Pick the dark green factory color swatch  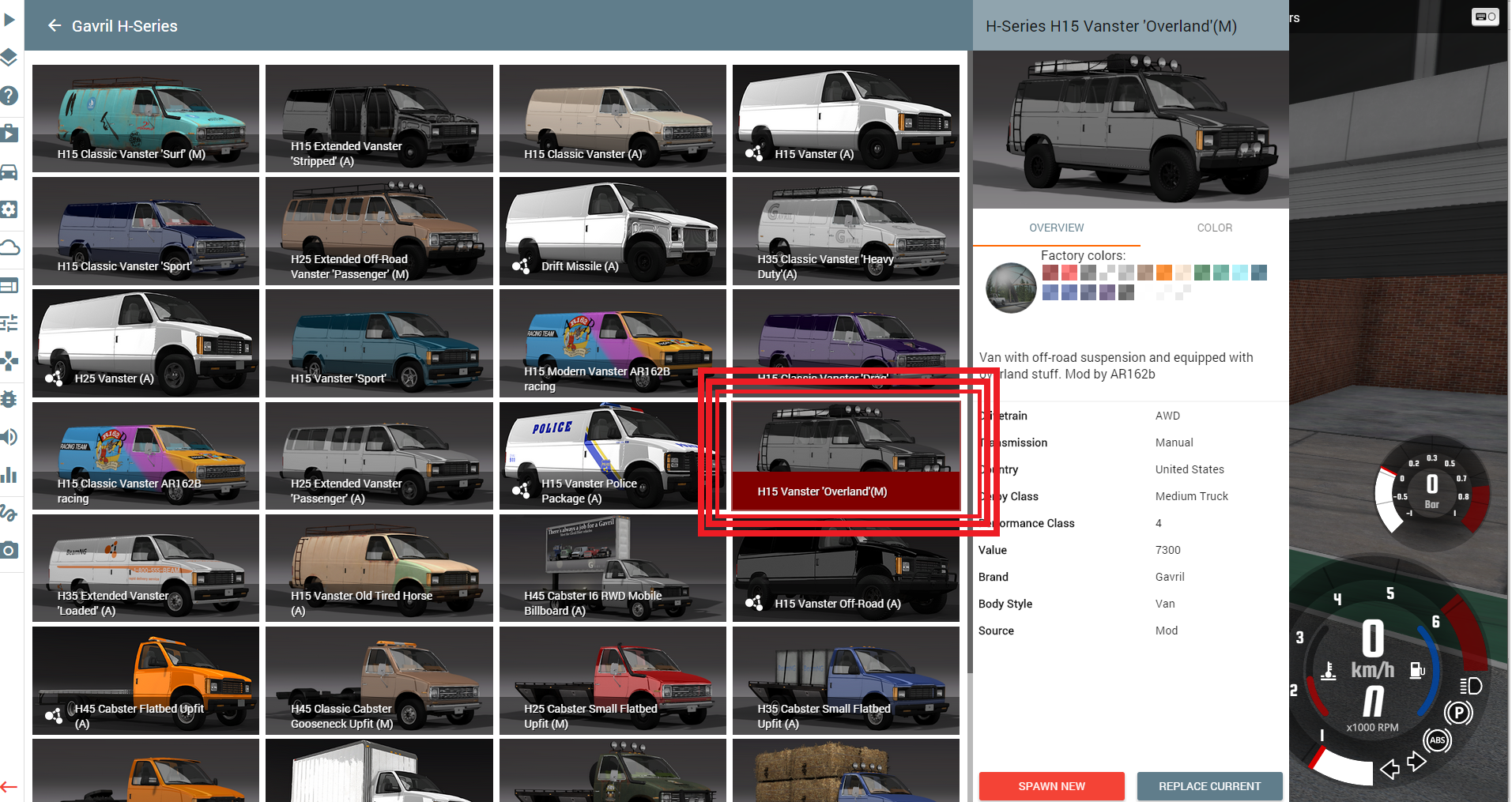pos(1202,273)
